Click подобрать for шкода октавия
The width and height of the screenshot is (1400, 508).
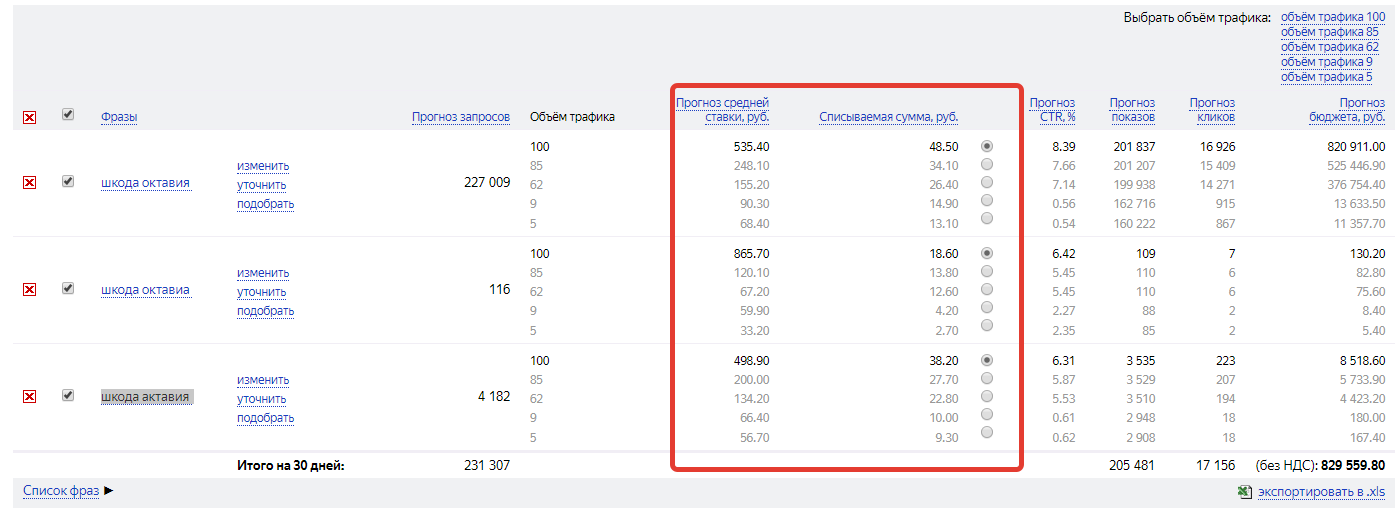pos(265,203)
